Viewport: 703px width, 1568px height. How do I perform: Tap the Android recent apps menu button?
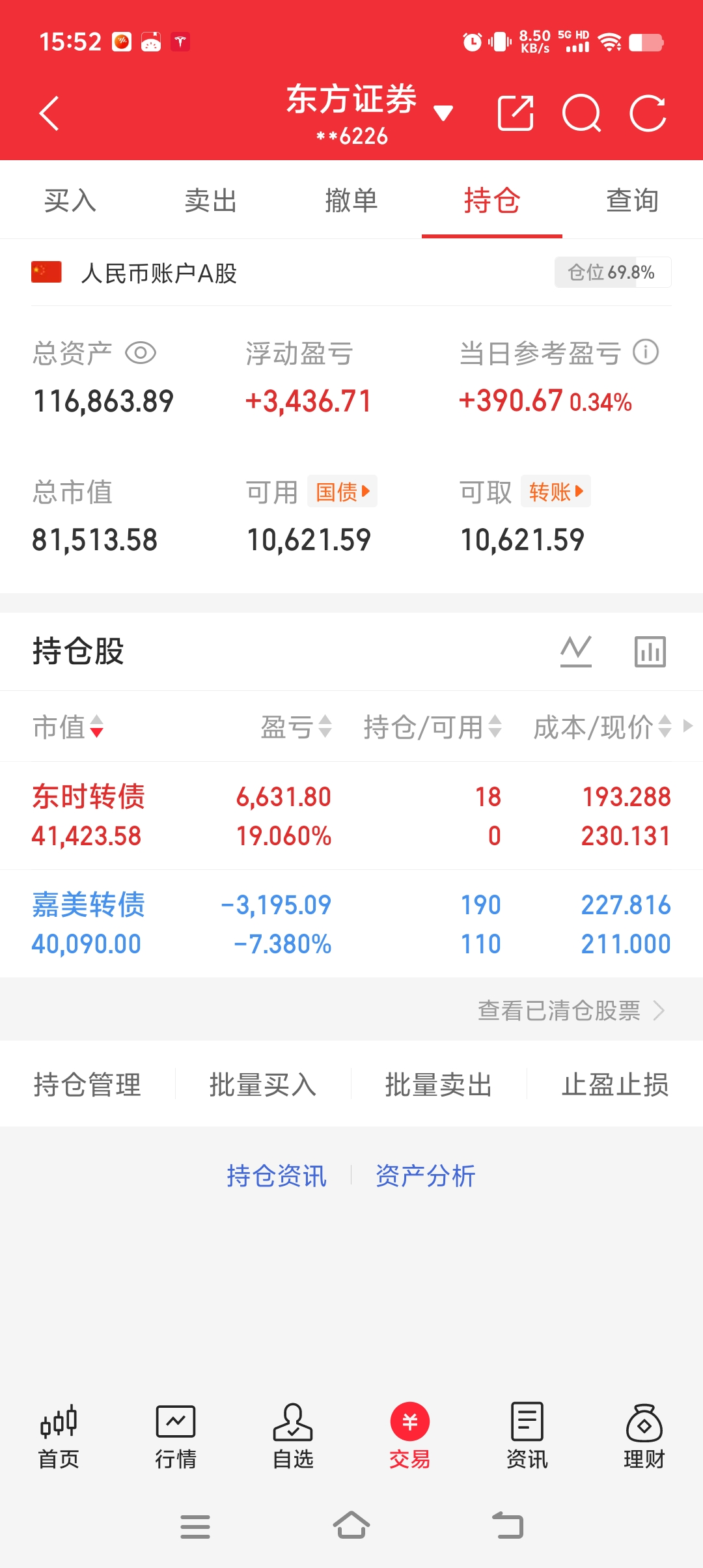pyautogui.click(x=195, y=1526)
